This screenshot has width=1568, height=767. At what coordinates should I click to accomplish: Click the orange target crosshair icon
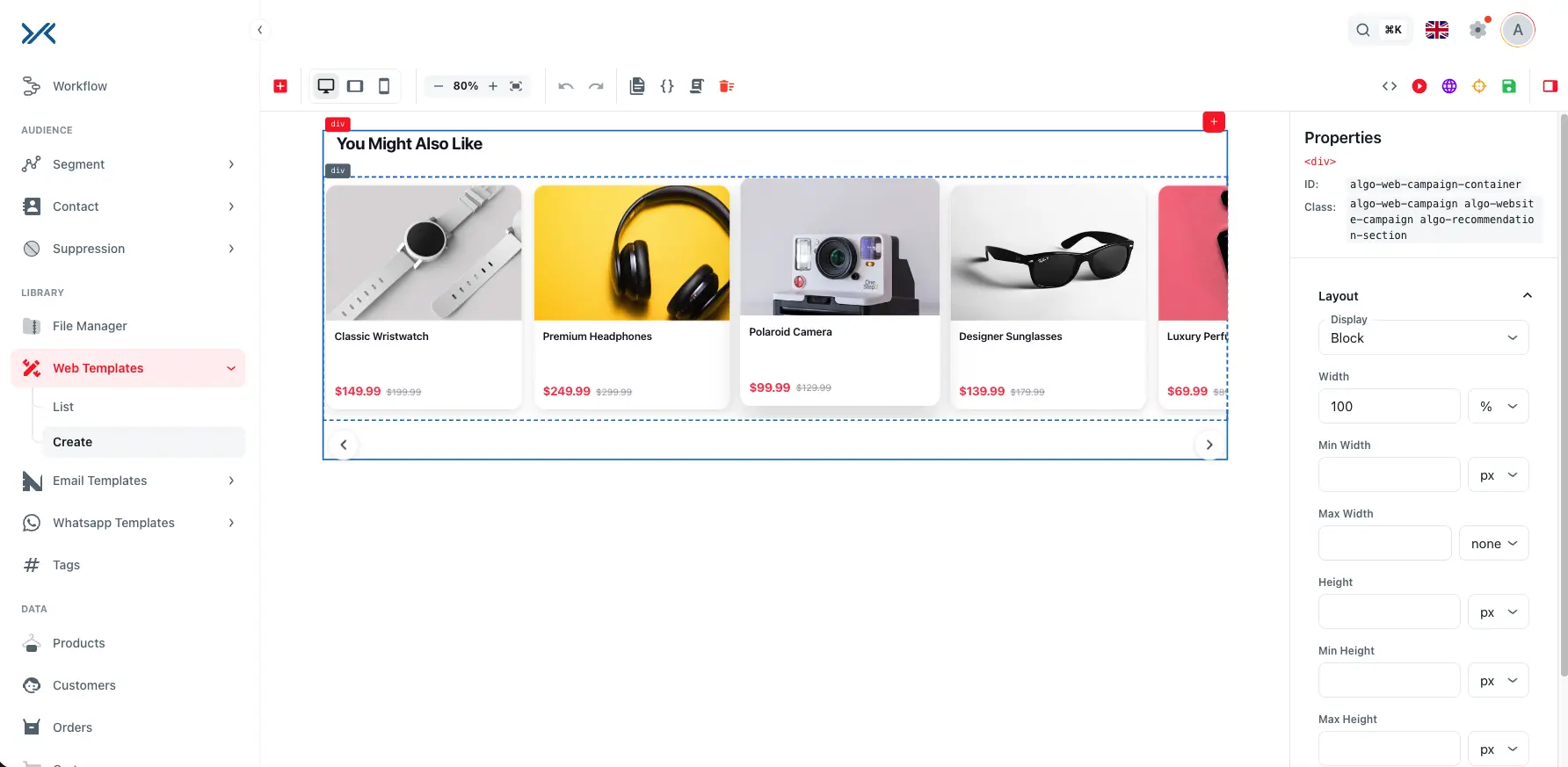click(1479, 86)
